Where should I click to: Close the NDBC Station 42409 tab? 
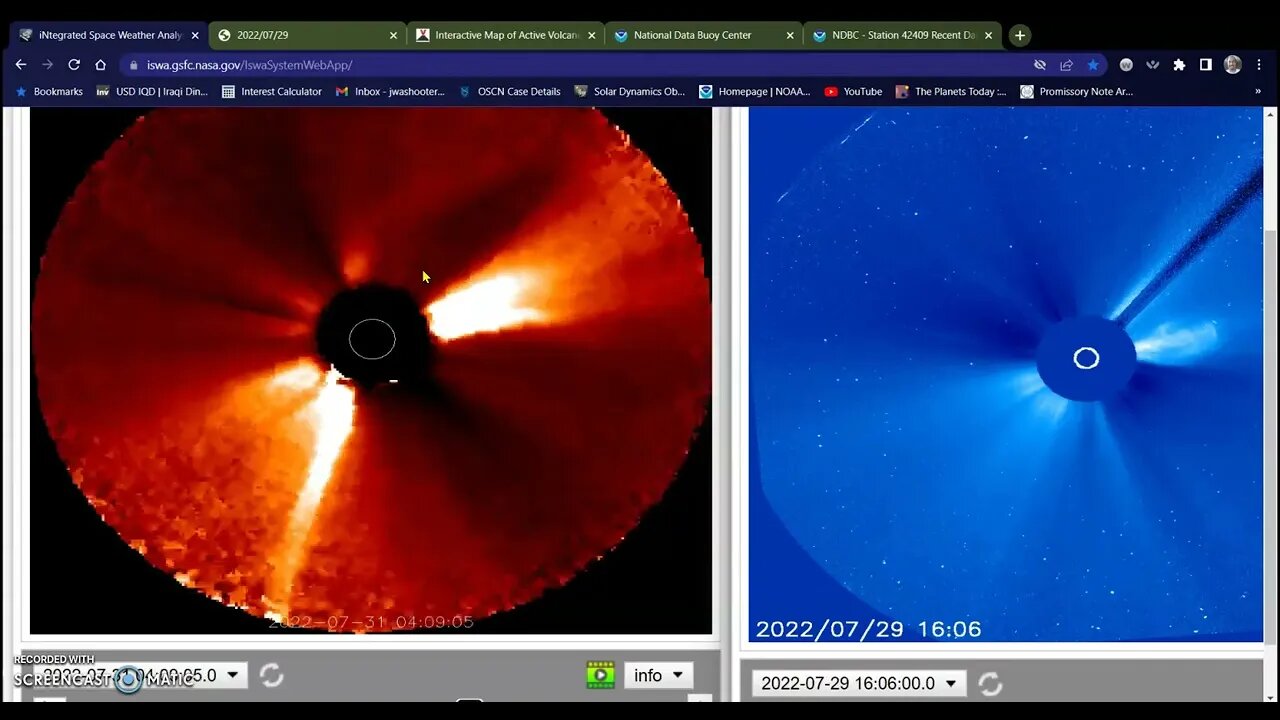coord(988,35)
